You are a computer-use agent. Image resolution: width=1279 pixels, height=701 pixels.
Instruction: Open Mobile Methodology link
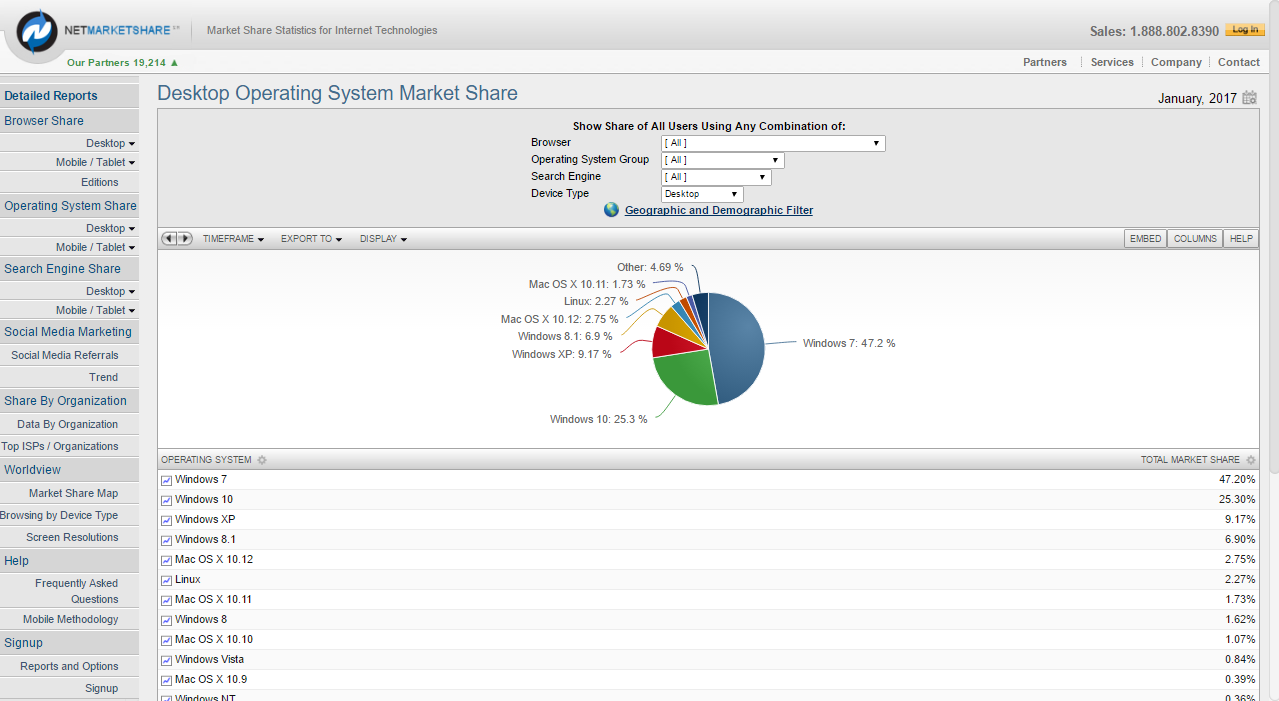click(71, 619)
